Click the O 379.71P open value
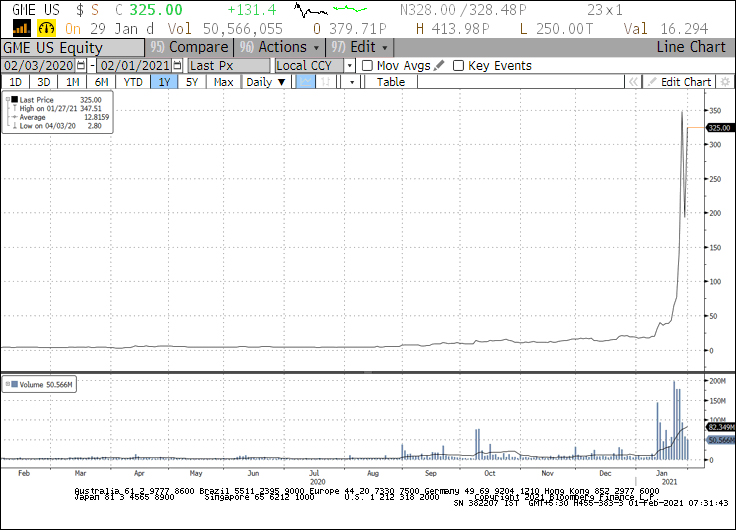 point(350,29)
